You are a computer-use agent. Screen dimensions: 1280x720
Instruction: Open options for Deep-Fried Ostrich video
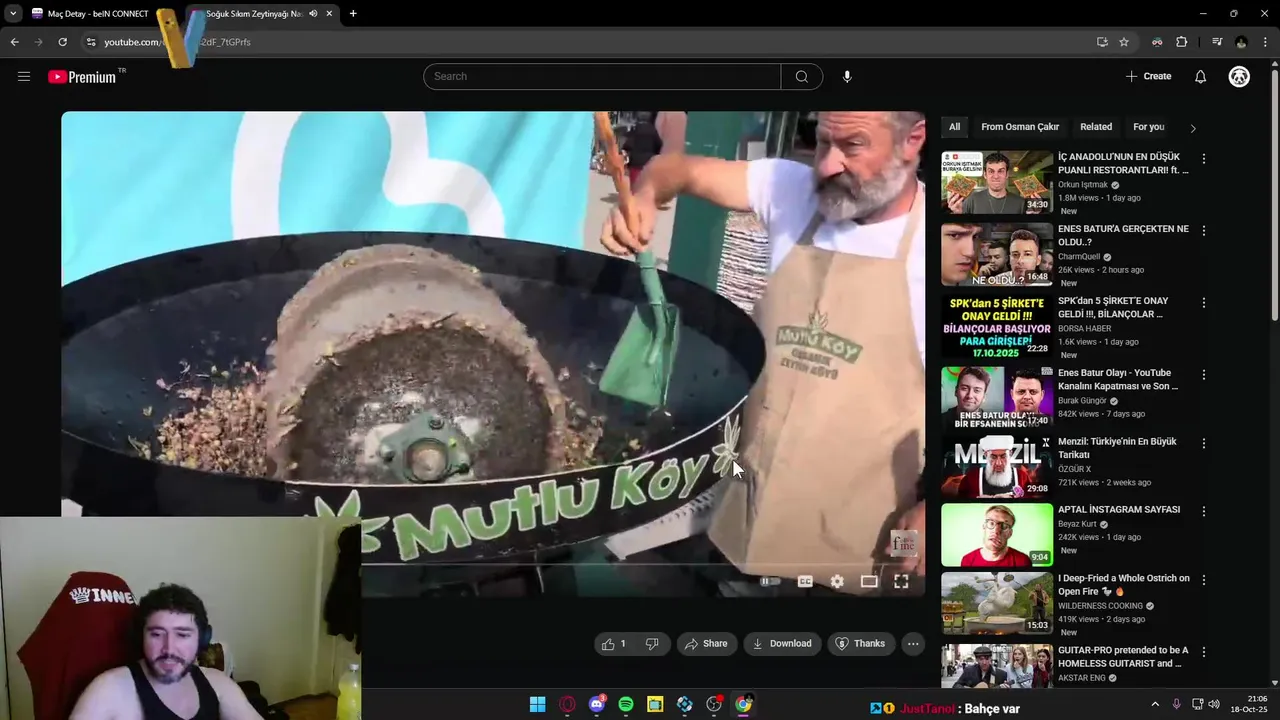pyautogui.click(x=1204, y=580)
